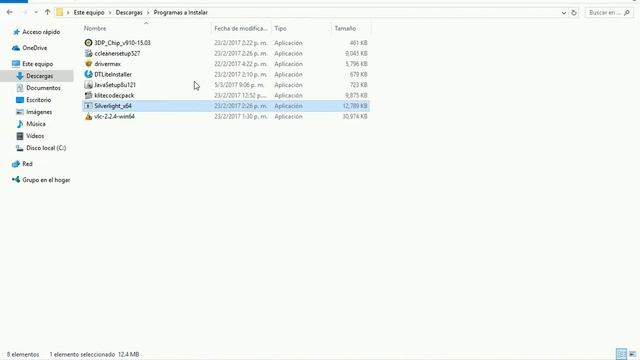This screenshot has width=640, height=360.
Task: Open address bar history dropdown chevron
Action: [x=564, y=13]
